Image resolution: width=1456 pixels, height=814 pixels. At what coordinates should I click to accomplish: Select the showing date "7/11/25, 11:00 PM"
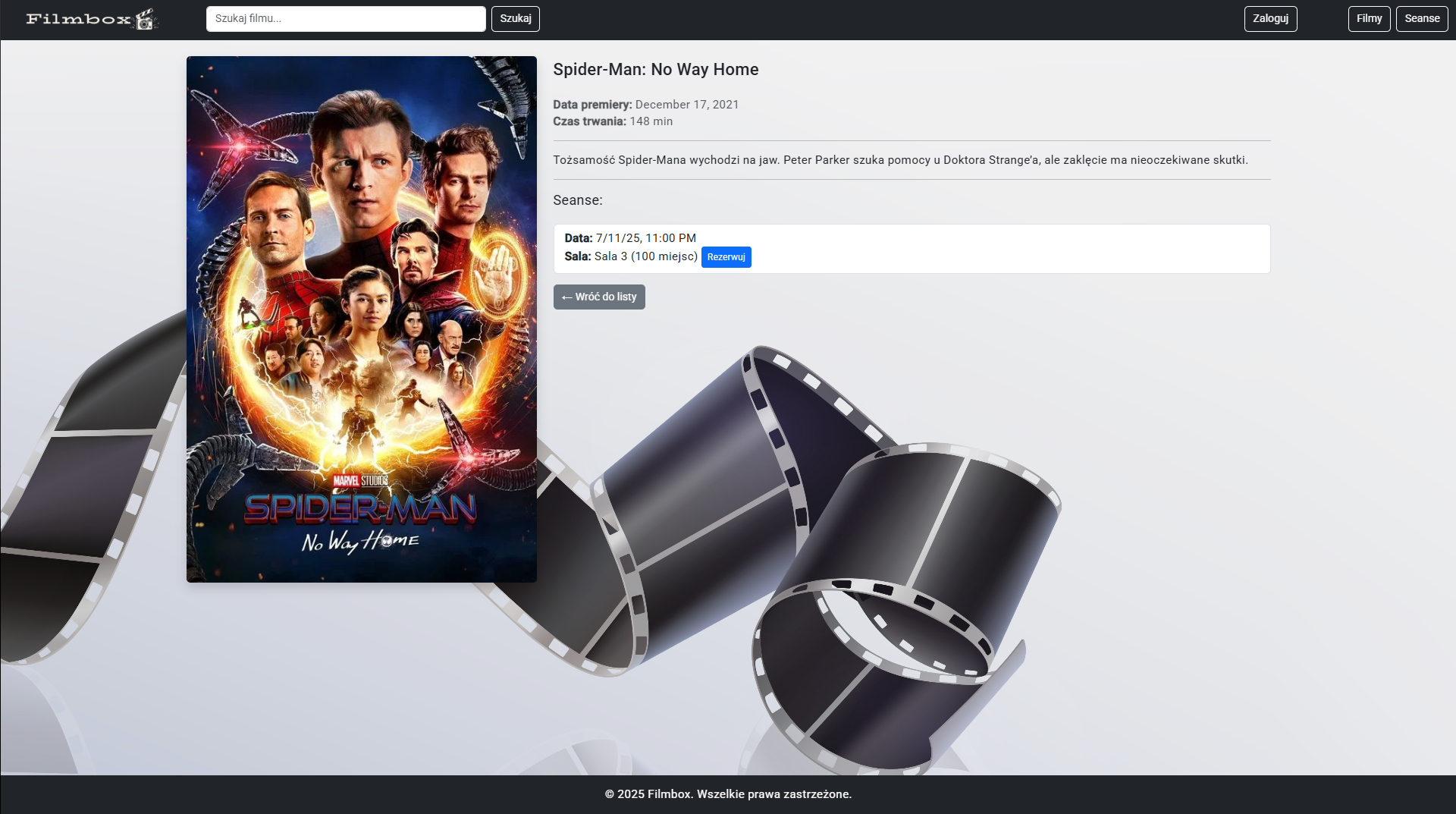(x=646, y=238)
